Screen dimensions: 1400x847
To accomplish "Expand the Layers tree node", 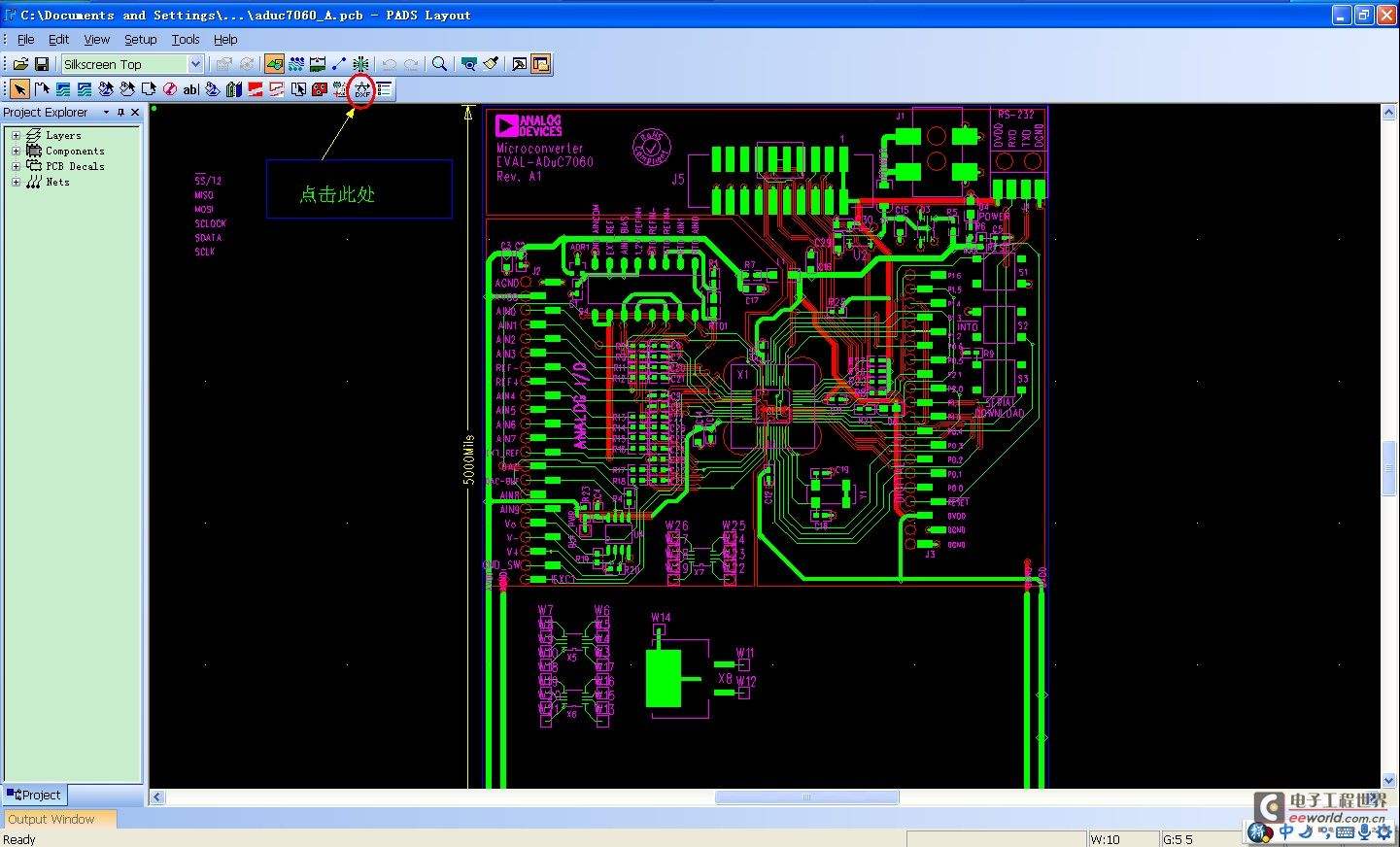I will point(16,135).
